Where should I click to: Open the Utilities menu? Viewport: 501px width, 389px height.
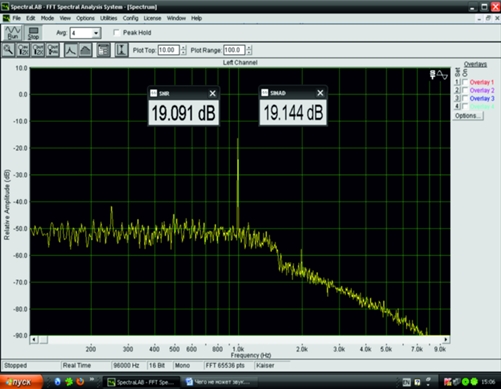coord(109,18)
